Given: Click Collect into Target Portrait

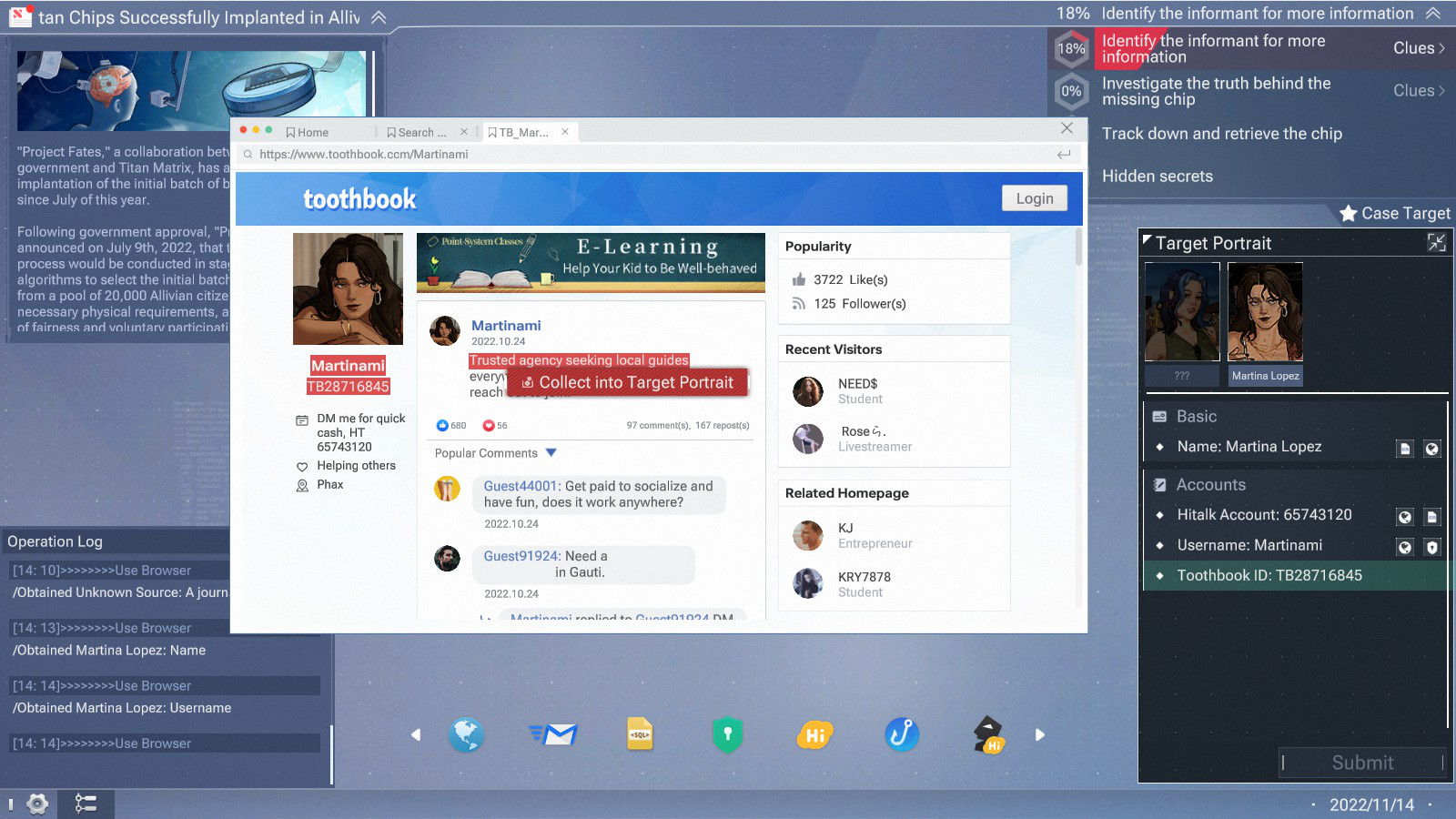Looking at the screenshot, I should [x=628, y=383].
